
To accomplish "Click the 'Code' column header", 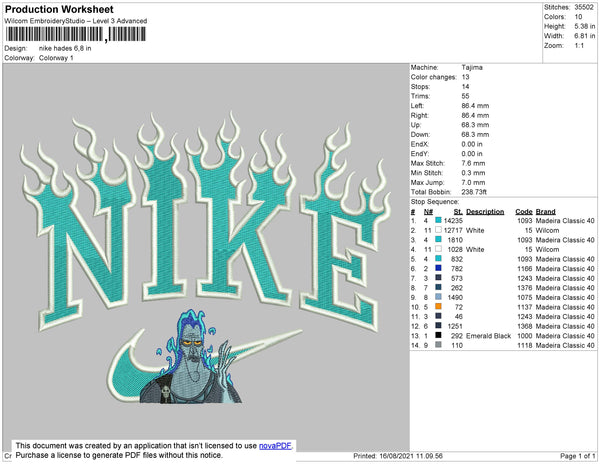I will click(x=524, y=212).
